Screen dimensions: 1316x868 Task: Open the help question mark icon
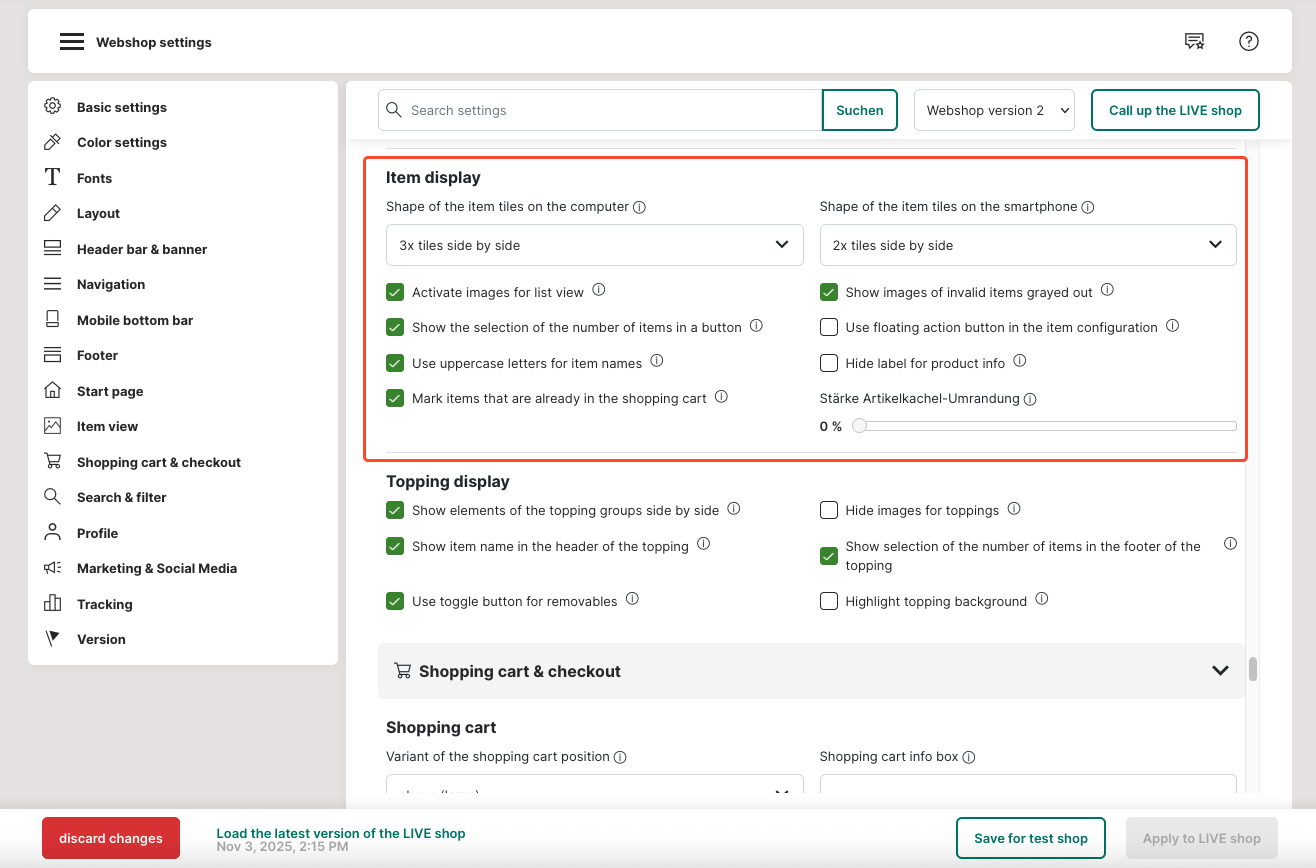1248,41
